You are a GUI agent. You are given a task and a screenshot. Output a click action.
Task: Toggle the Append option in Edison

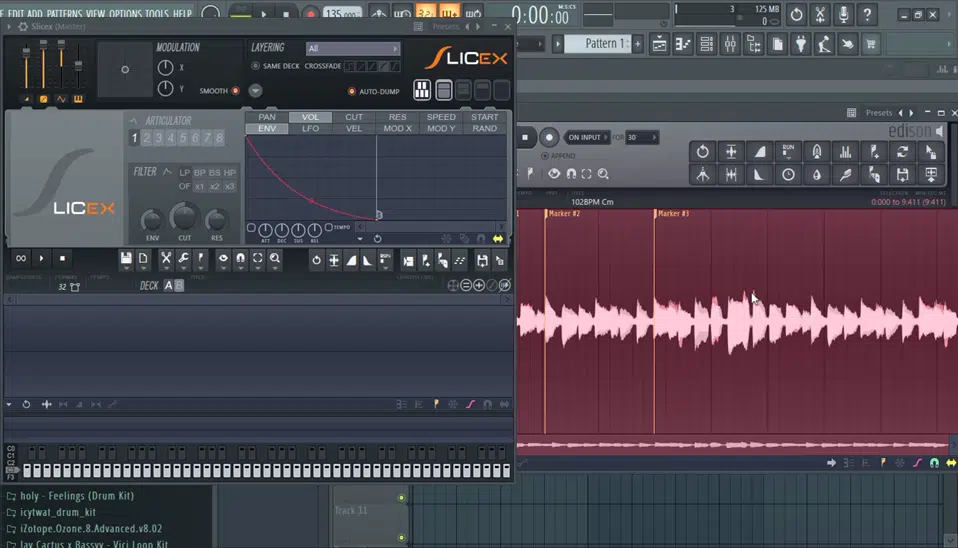coord(544,156)
